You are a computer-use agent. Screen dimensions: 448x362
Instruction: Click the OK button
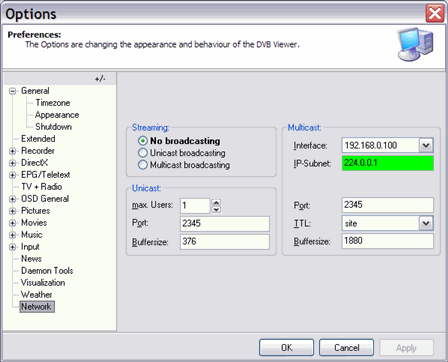tap(286, 348)
